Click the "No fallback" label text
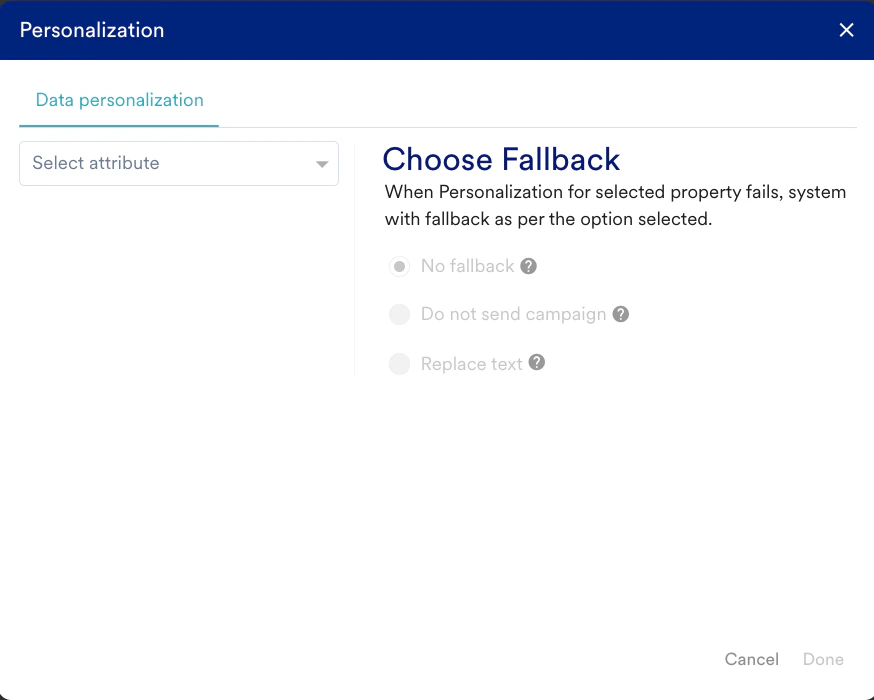The height and width of the screenshot is (700, 874). coord(467,266)
